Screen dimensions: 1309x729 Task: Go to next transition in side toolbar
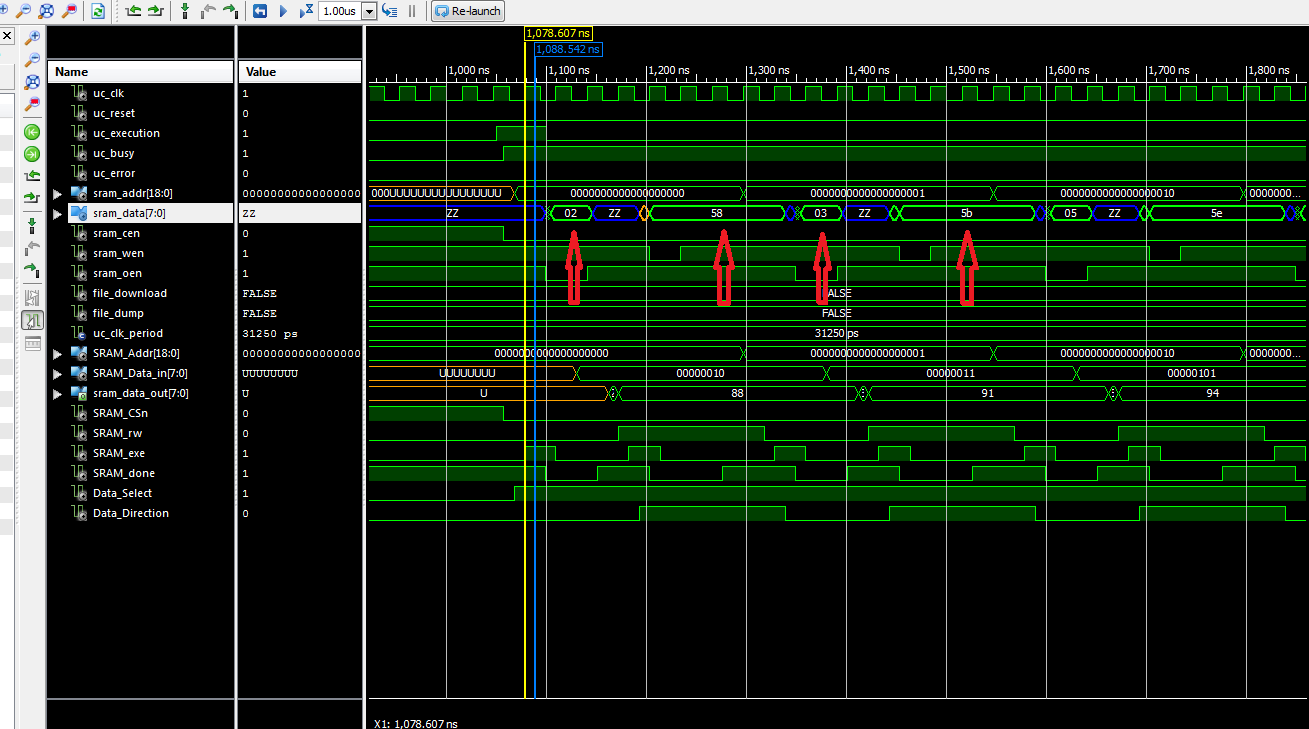click(32, 197)
